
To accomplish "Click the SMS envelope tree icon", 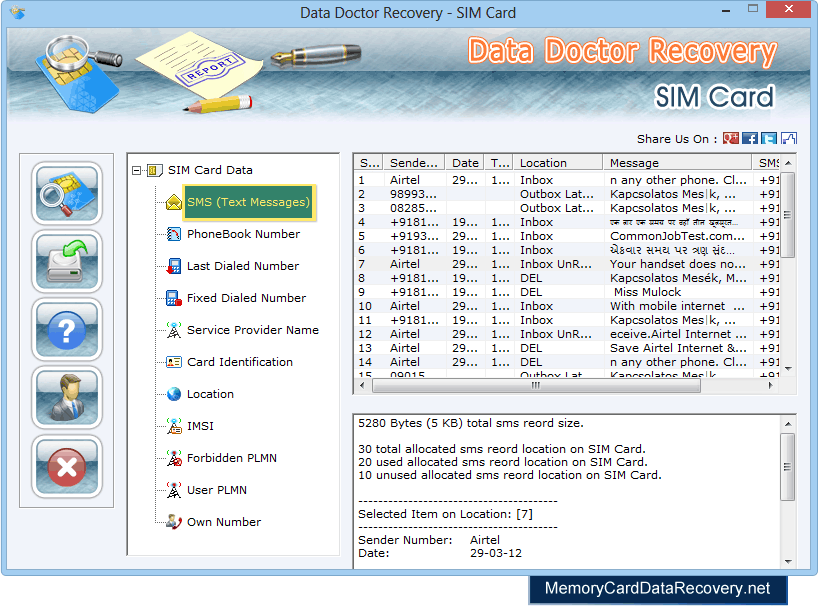I will point(174,202).
